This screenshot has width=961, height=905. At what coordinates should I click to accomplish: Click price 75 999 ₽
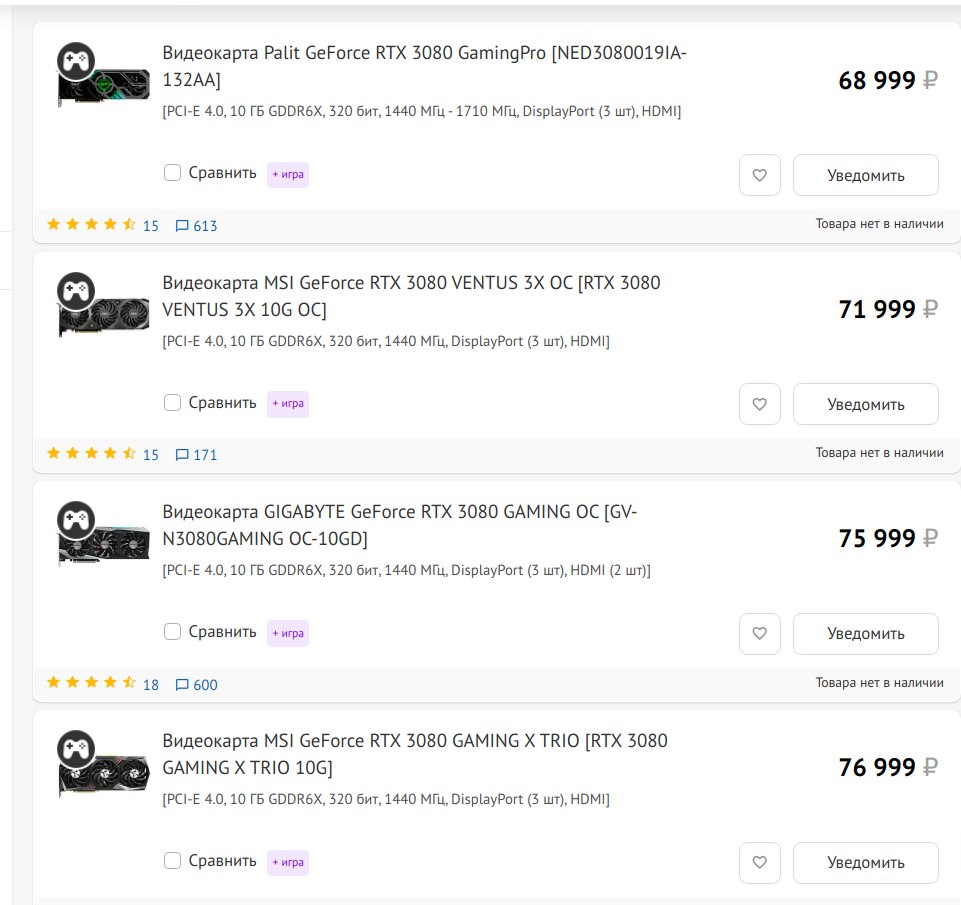[x=888, y=539]
